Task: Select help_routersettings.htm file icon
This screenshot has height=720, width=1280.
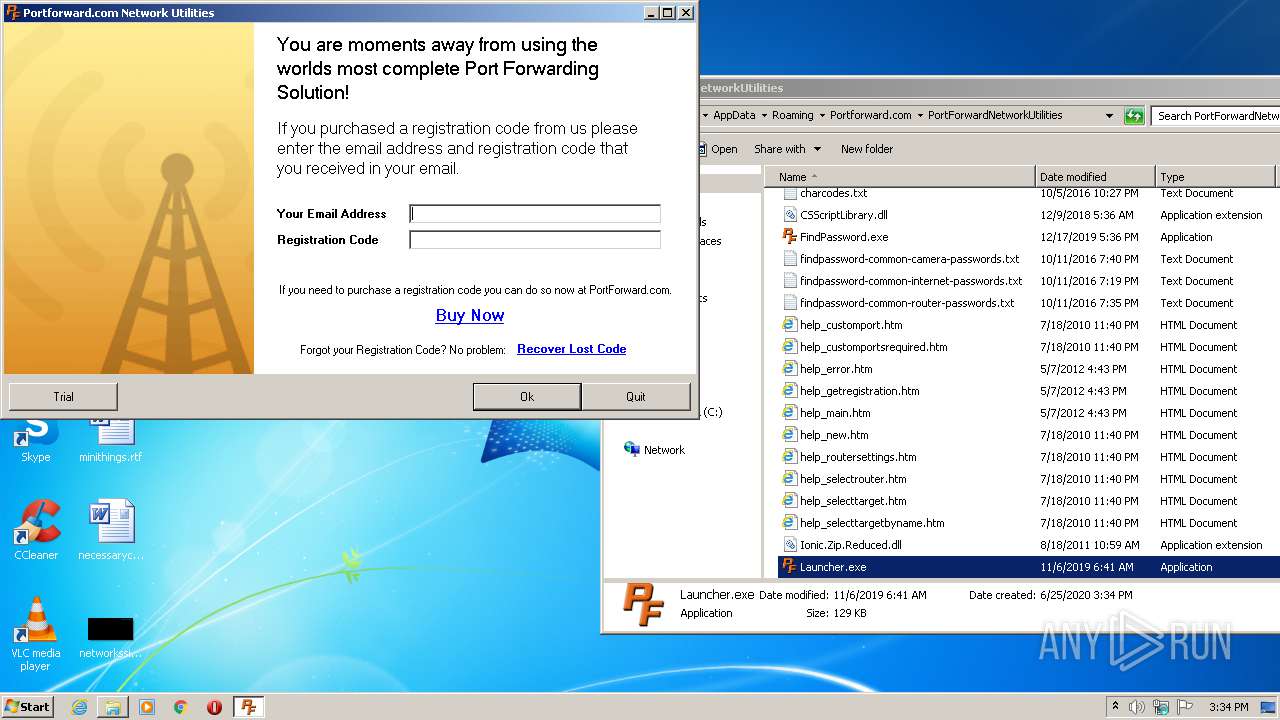Action: [x=789, y=457]
